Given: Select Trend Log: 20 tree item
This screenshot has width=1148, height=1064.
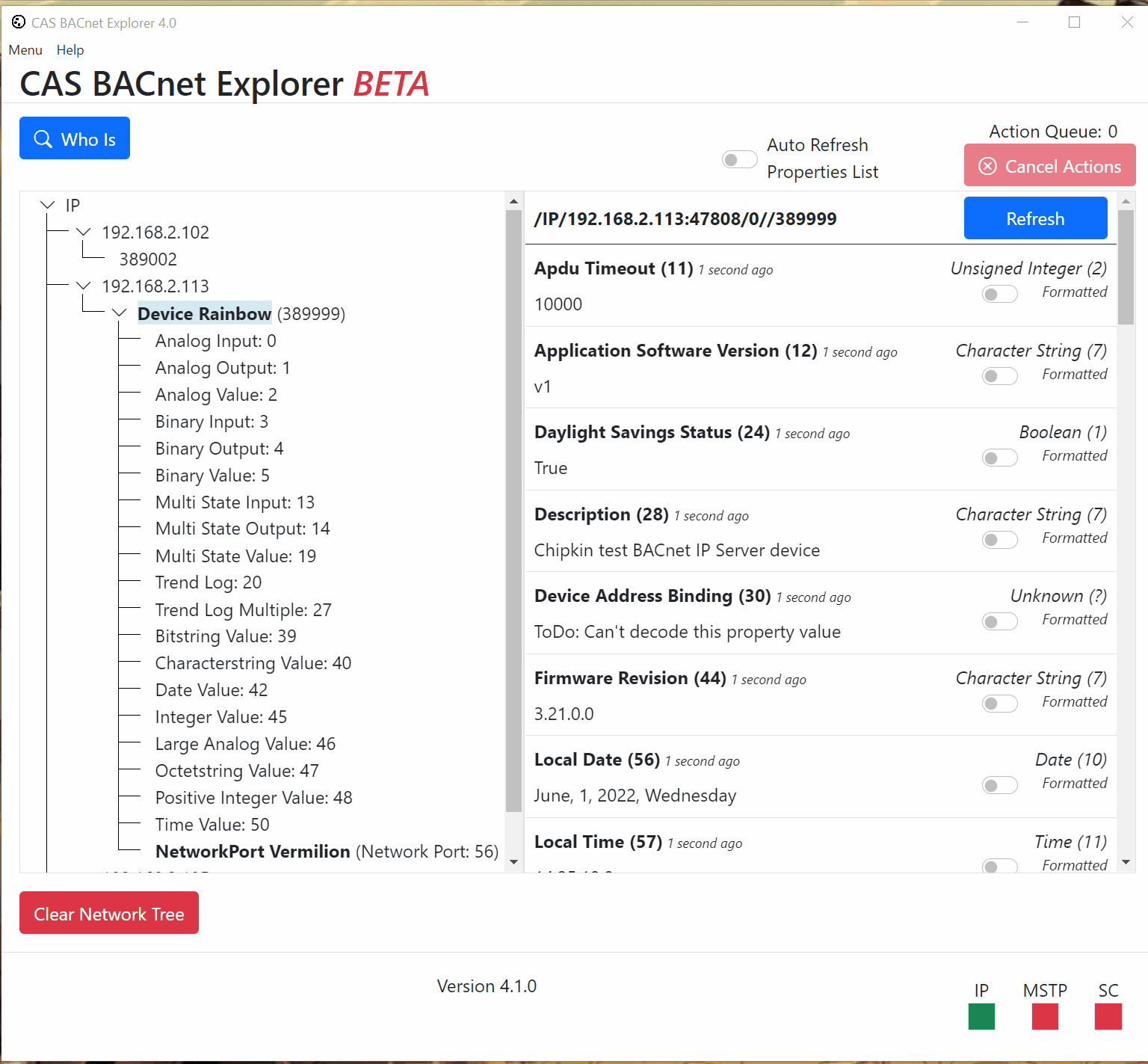Looking at the screenshot, I should [209, 582].
